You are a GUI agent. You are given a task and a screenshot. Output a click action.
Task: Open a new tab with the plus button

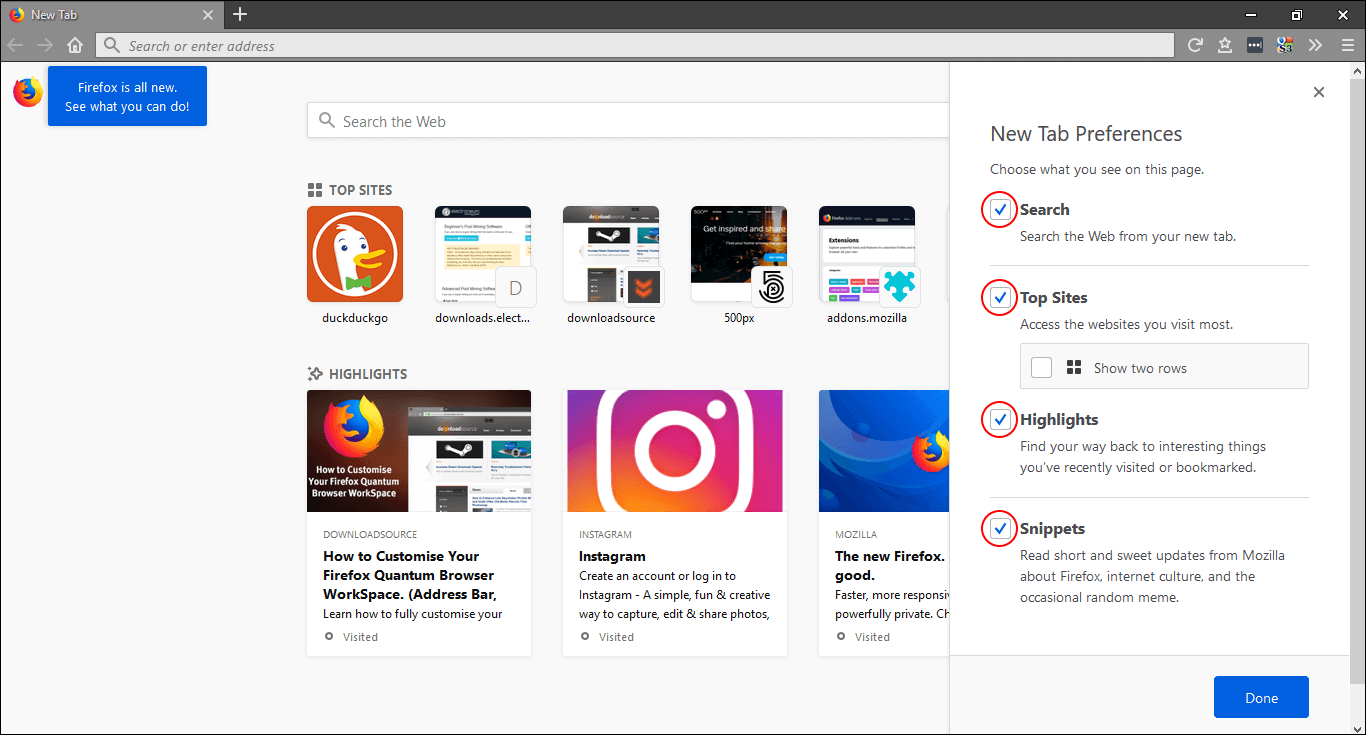point(240,14)
